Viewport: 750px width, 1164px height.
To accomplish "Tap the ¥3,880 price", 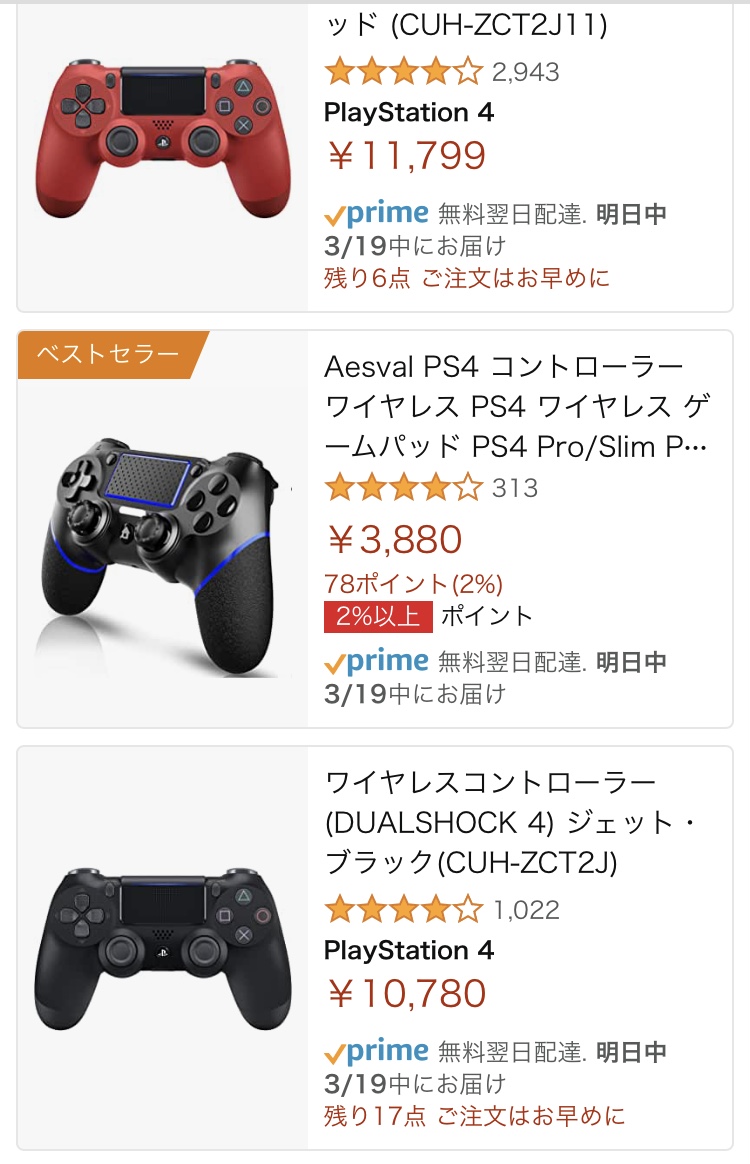I will click(x=396, y=540).
